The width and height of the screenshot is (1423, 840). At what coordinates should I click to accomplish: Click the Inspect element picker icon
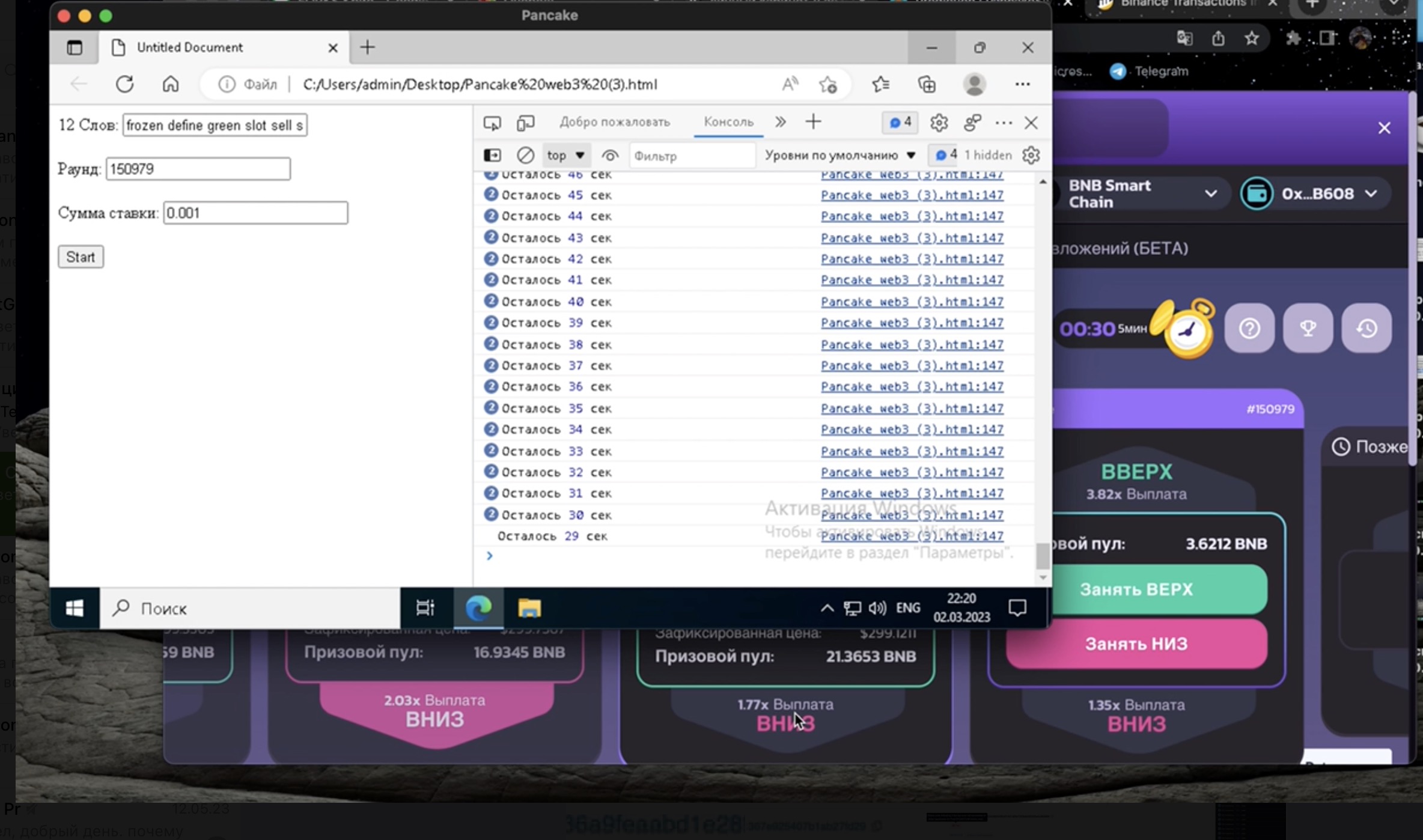click(x=492, y=123)
